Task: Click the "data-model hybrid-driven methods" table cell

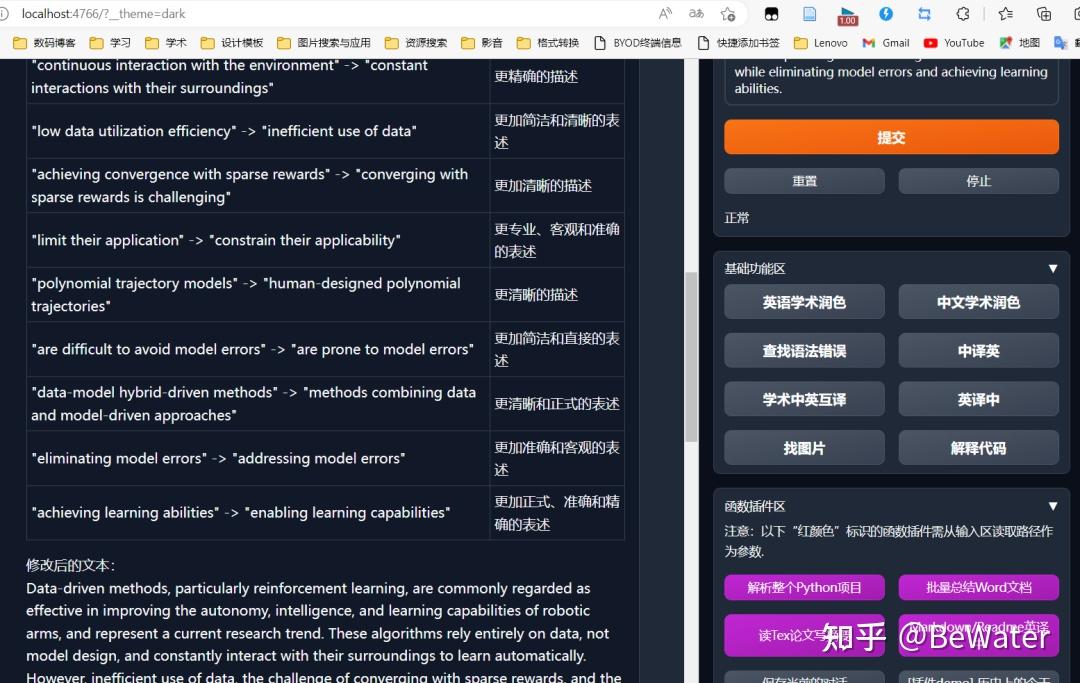Action: click(258, 403)
